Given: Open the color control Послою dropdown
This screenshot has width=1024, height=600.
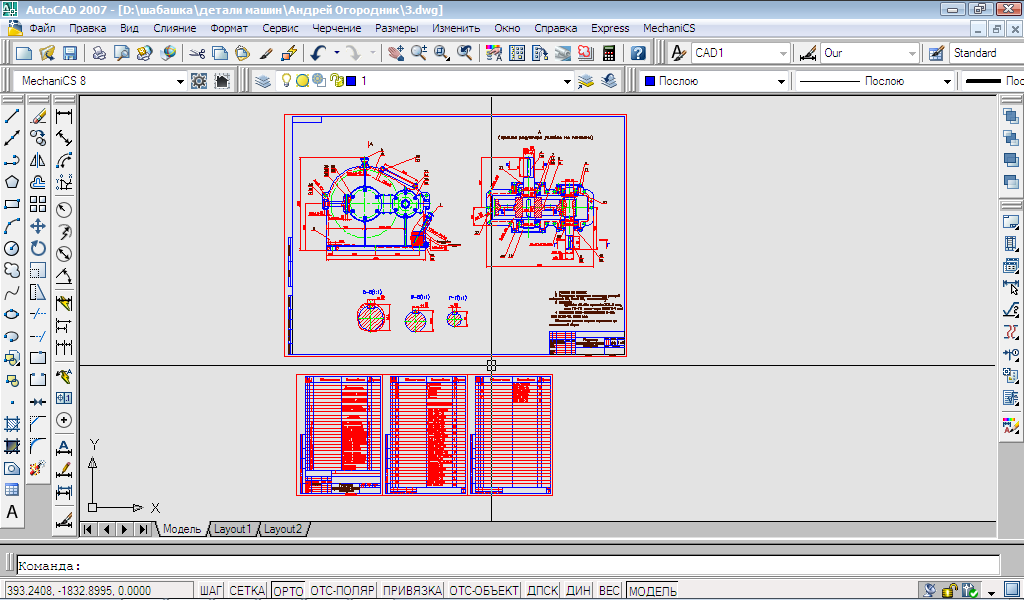Looking at the screenshot, I should click(781, 82).
